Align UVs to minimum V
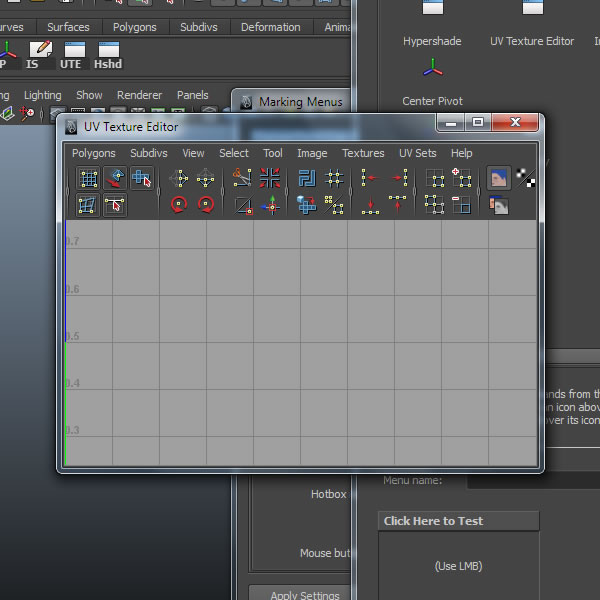The image size is (600, 600). click(370, 205)
